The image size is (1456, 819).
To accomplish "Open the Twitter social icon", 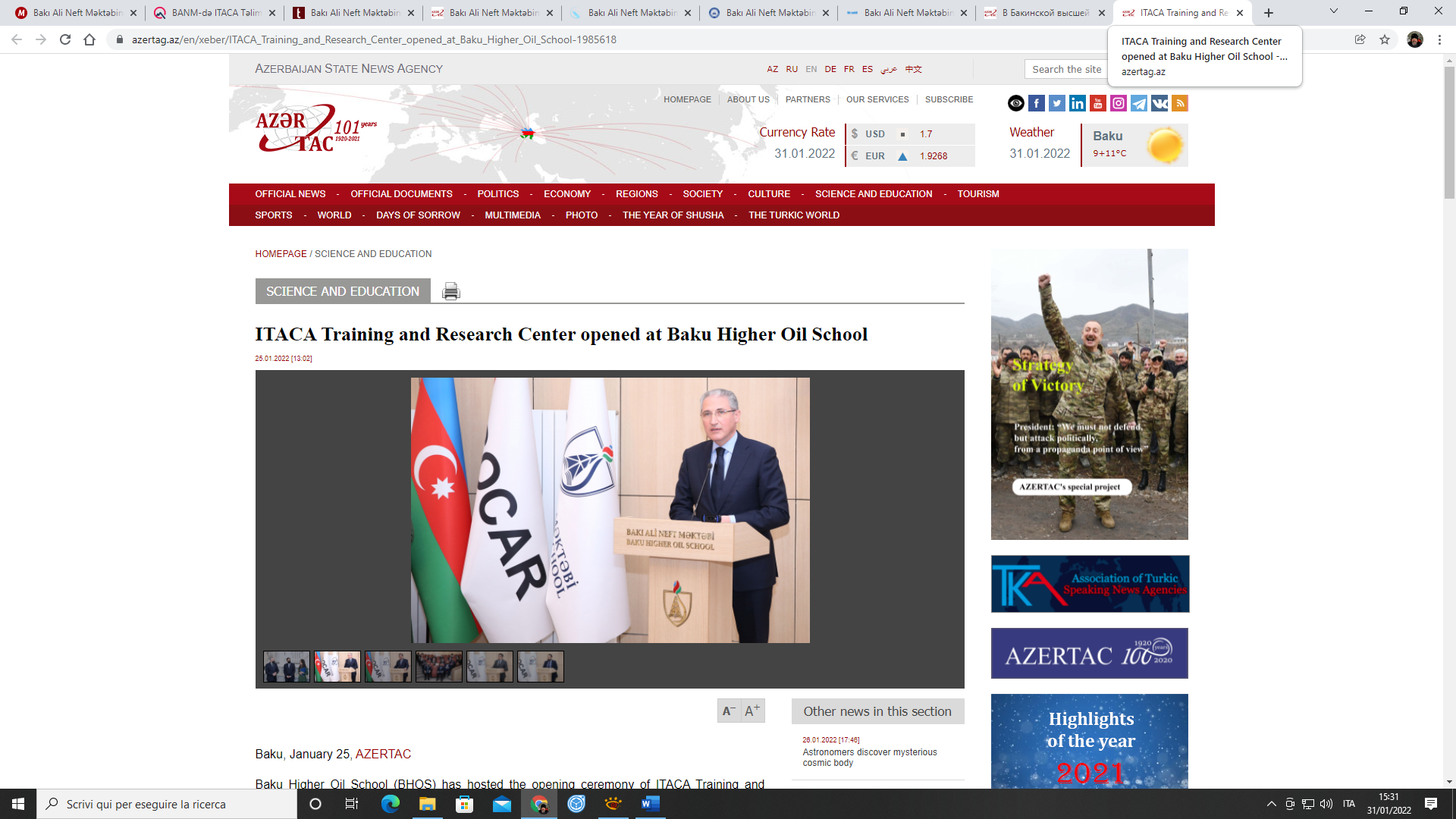I will tap(1057, 103).
